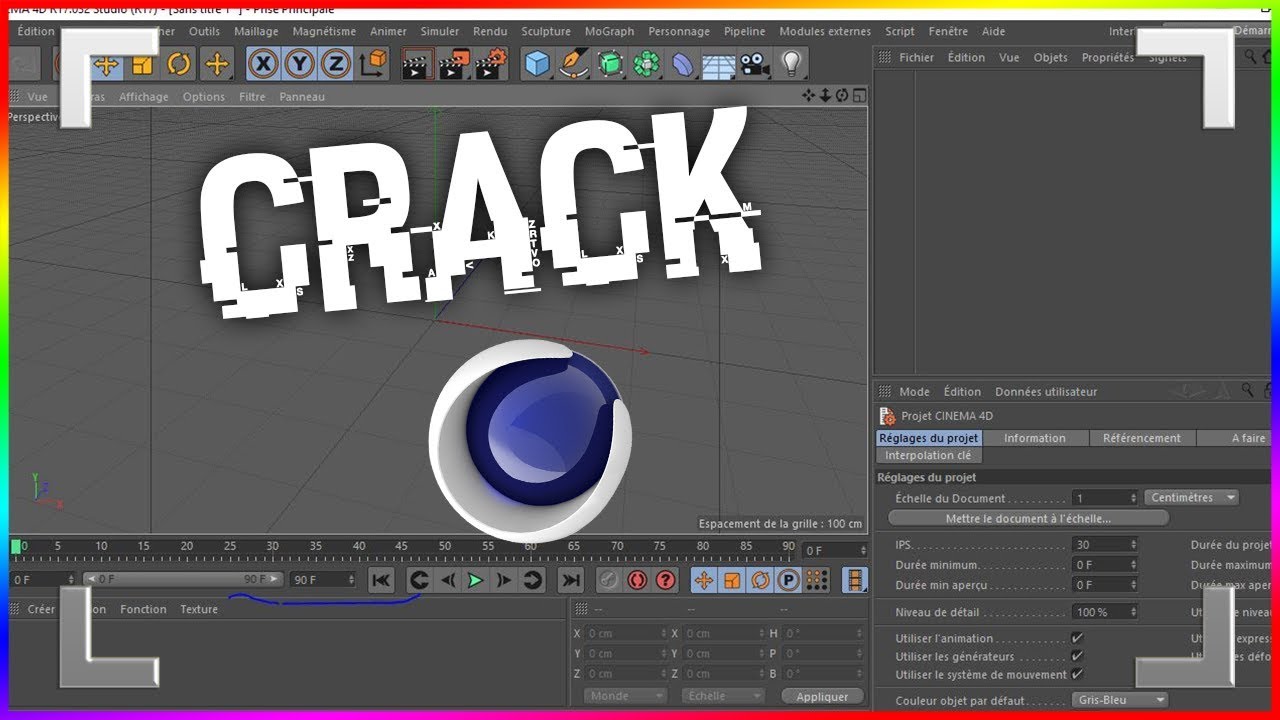Click the viewport pan navigation icon
This screenshot has width=1280, height=720.
(808, 95)
